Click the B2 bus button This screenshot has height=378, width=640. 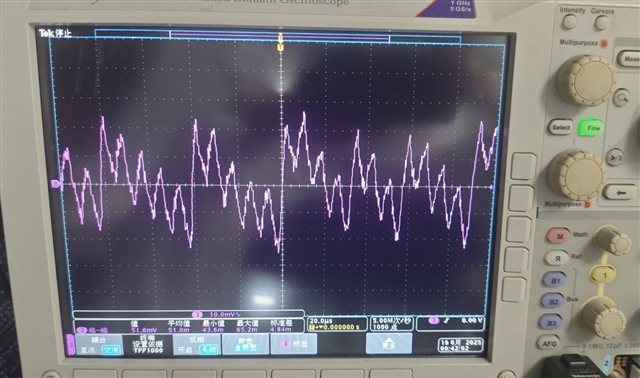click(553, 302)
